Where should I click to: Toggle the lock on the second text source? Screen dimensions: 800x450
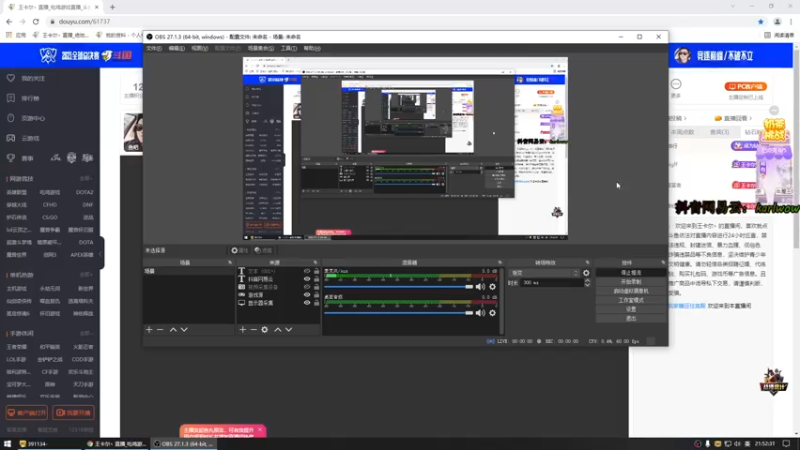coord(316,279)
